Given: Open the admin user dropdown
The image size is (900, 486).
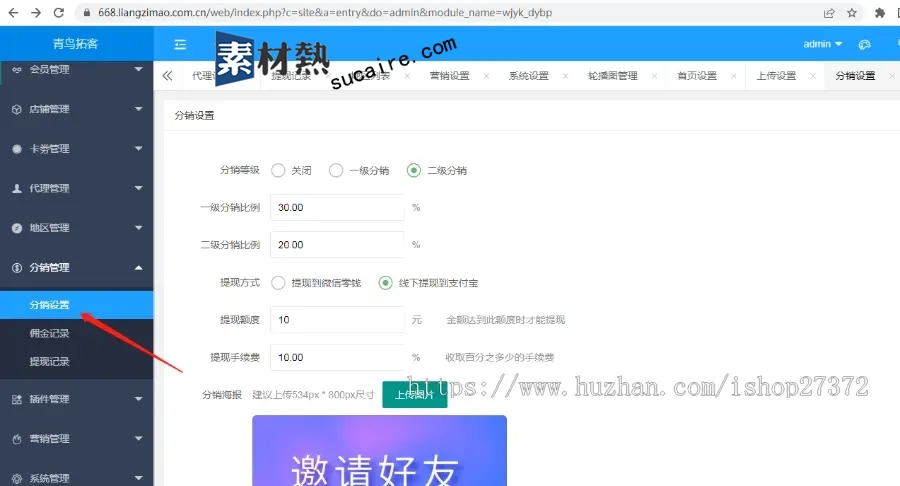Looking at the screenshot, I should click(x=822, y=44).
